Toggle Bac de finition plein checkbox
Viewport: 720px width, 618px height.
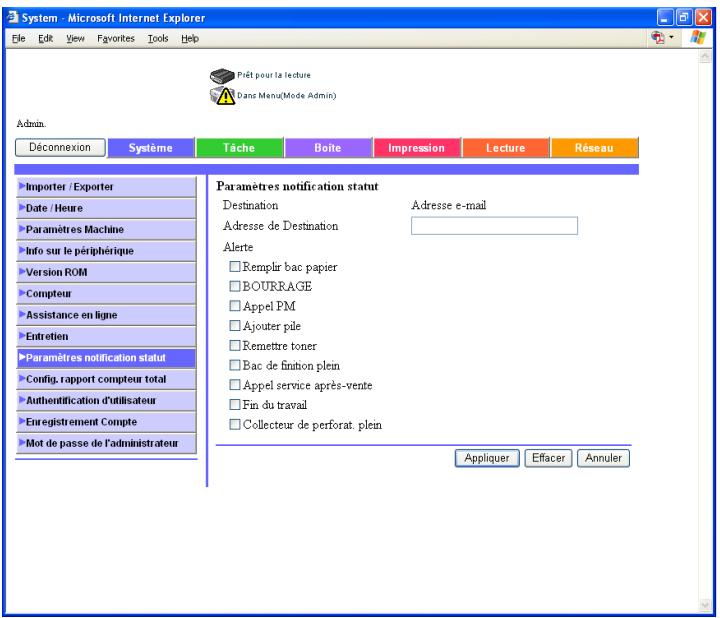coord(235,365)
